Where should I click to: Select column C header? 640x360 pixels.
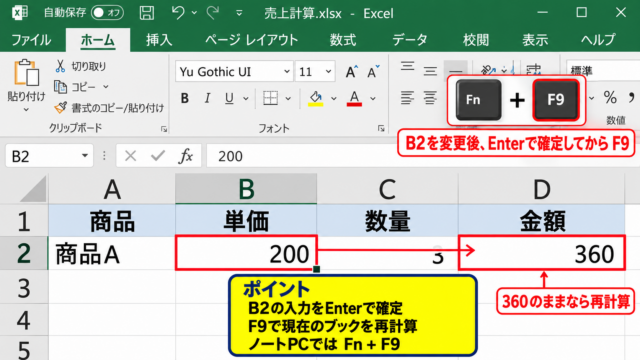tap(387, 189)
